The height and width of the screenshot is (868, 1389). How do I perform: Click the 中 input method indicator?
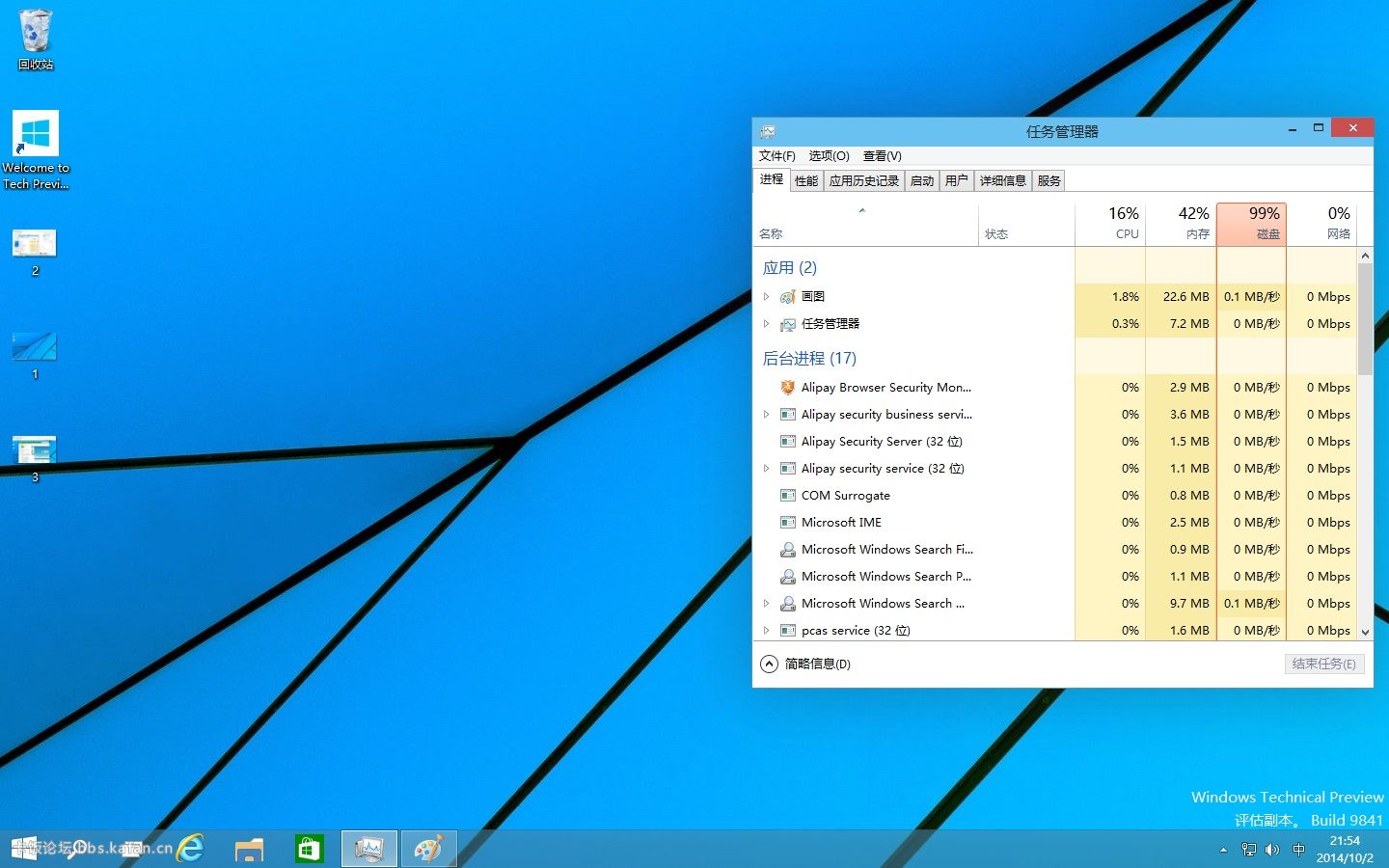pyautogui.click(x=1298, y=850)
